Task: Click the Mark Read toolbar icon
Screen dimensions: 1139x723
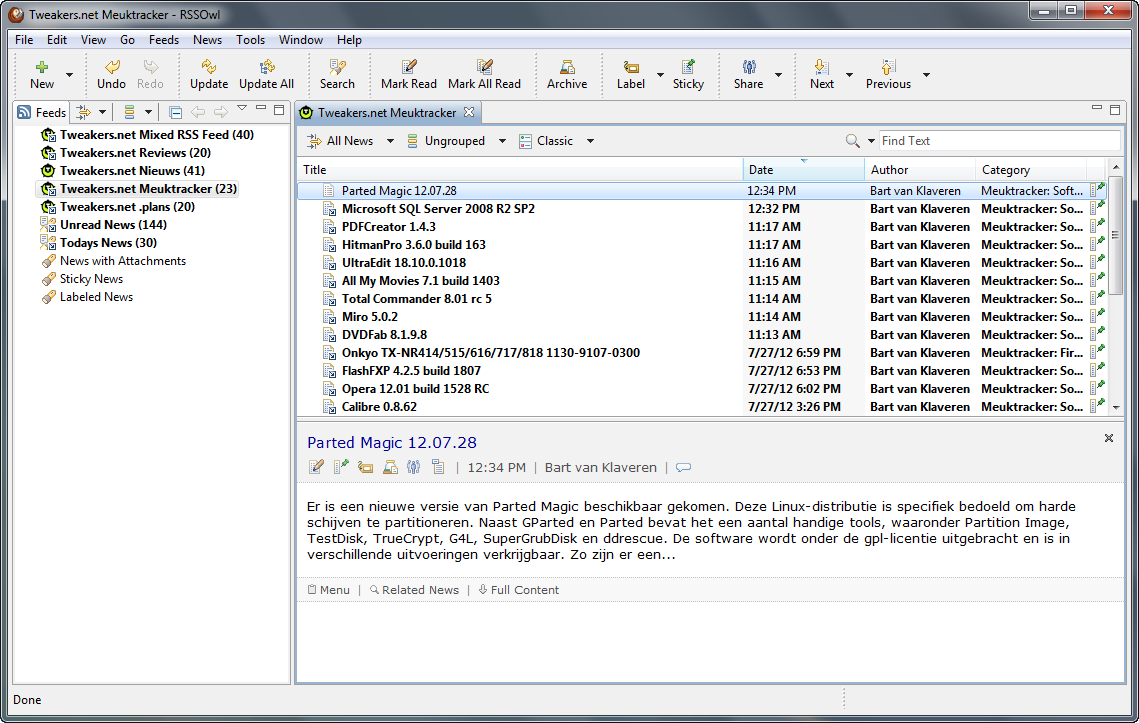Action: (408, 68)
